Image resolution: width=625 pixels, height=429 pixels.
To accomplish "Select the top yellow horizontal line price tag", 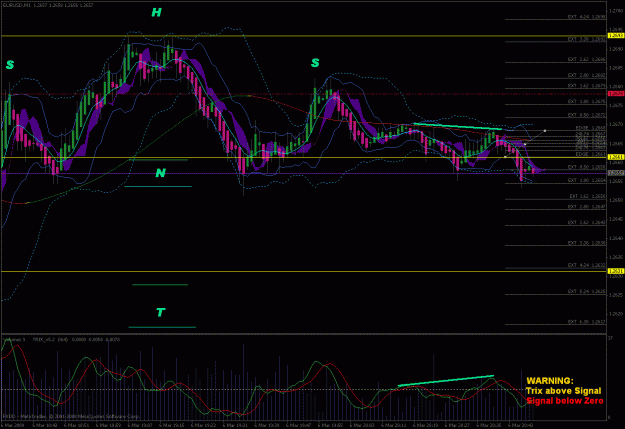I will (615, 35).
